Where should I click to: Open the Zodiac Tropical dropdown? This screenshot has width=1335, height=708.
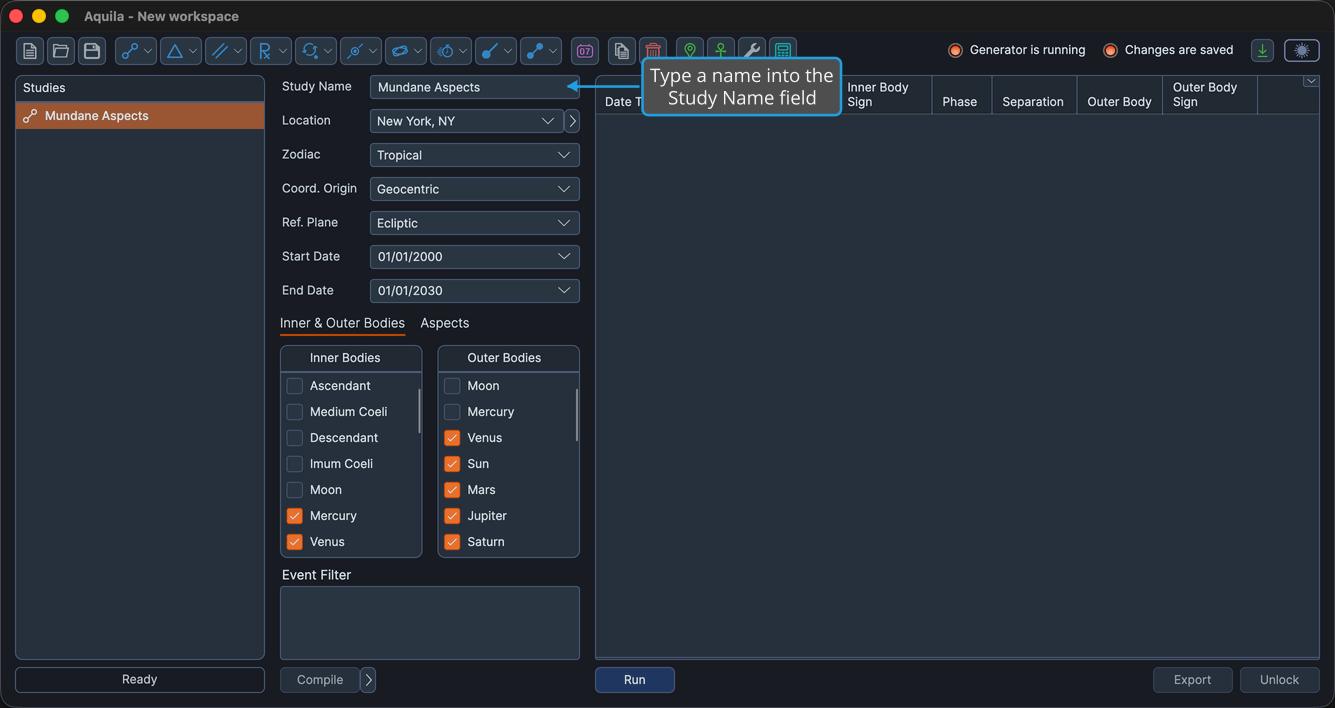(474, 155)
